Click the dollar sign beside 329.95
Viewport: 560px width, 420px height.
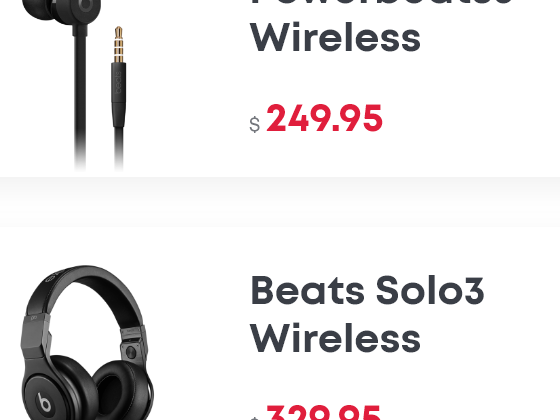pos(254,418)
